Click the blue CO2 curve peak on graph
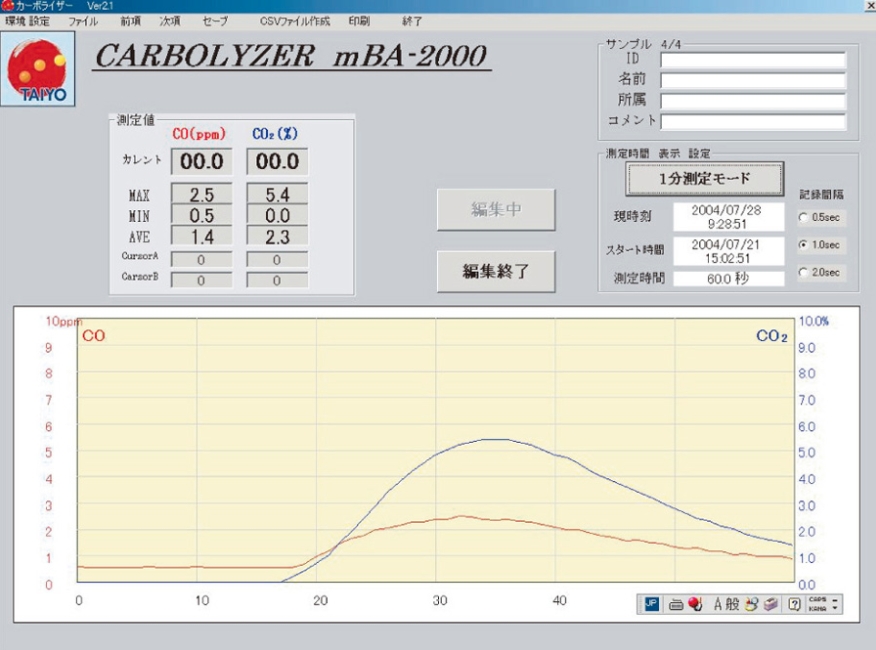The height and width of the screenshot is (650, 876). tap(497, 439)
